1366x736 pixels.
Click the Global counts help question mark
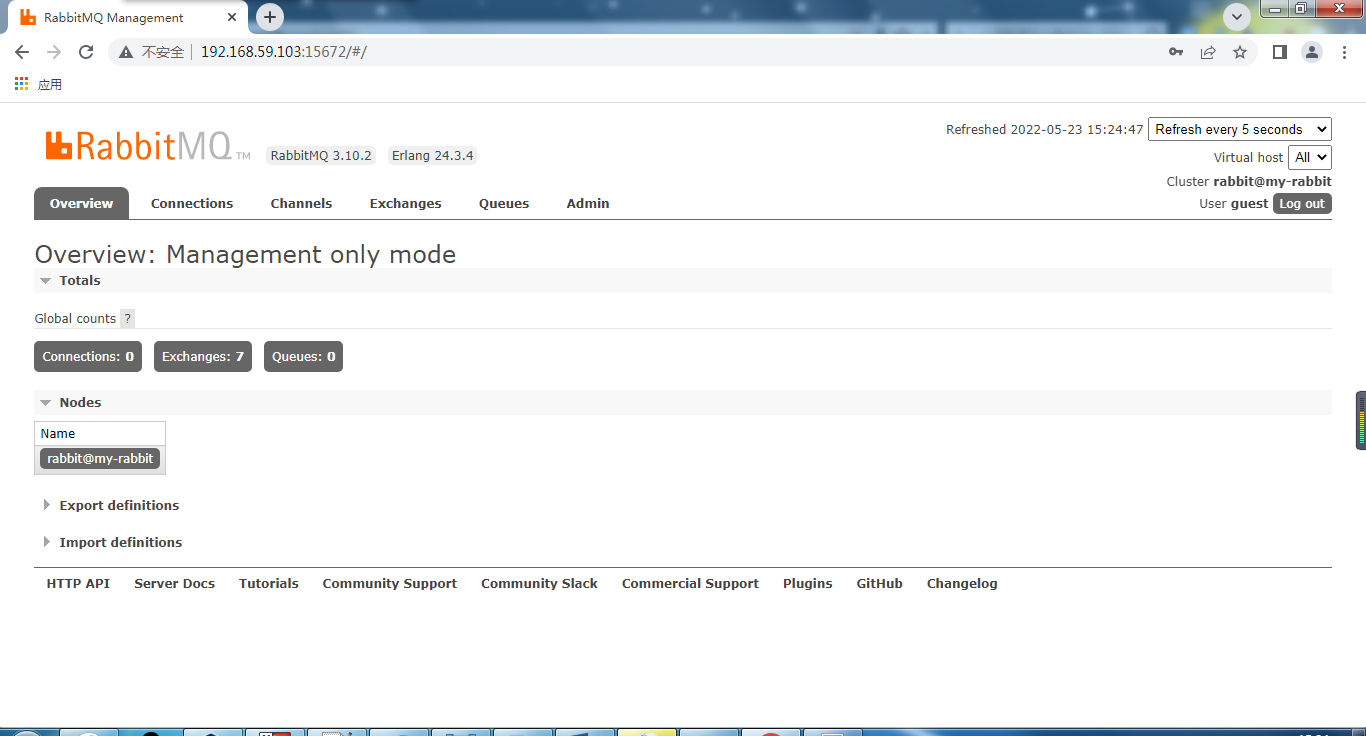(127, 319)
